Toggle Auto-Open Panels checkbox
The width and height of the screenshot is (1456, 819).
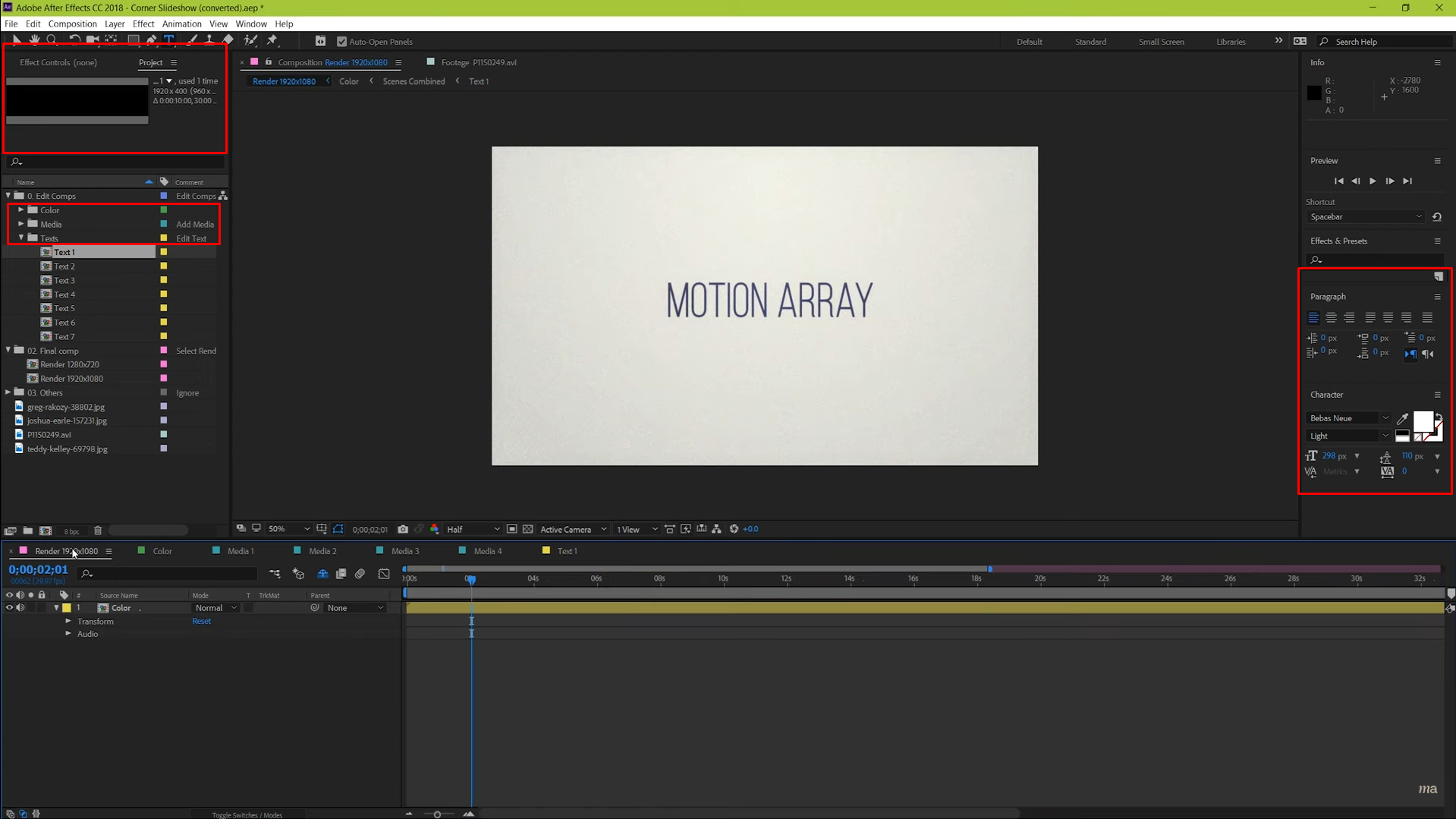click(341, 41)
